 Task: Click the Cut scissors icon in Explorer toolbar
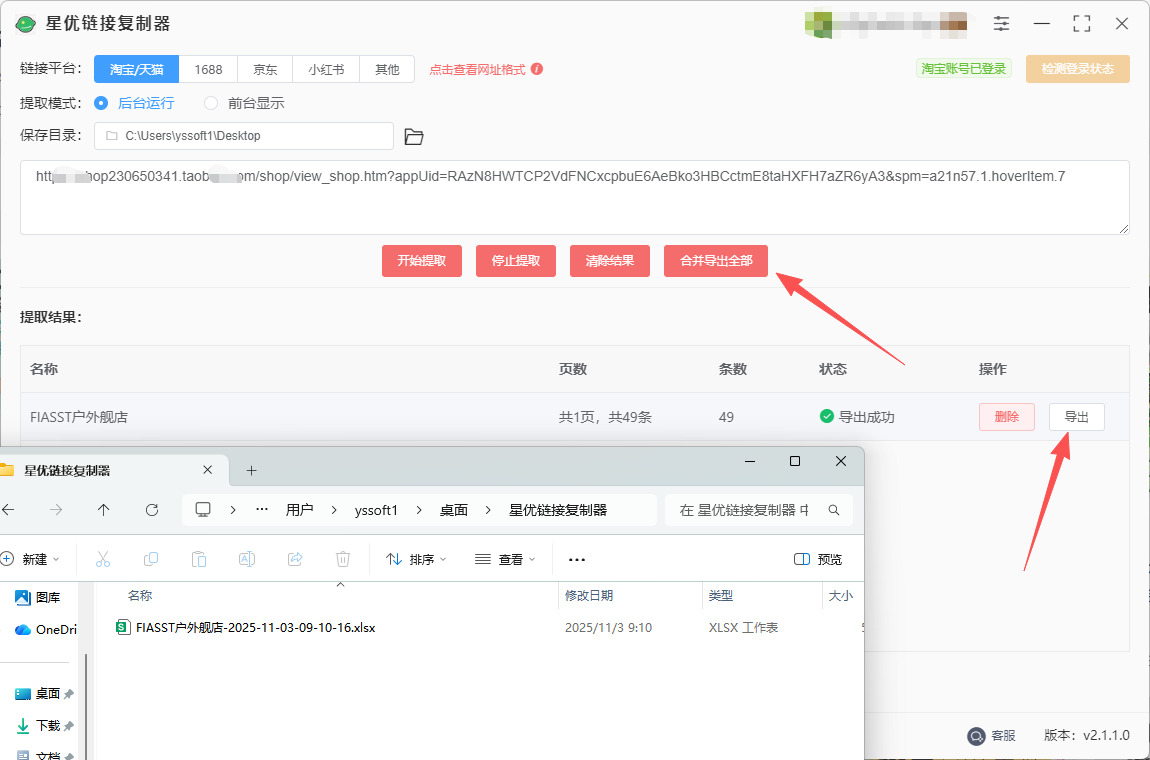click(103, 559)
